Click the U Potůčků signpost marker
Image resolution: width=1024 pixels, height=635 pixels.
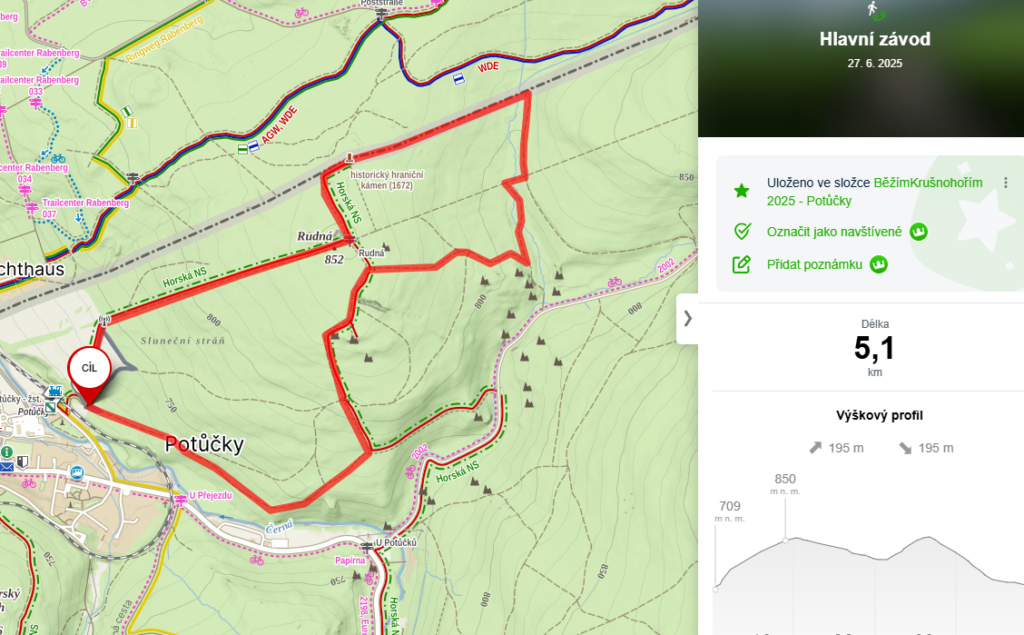coord(367,545)
